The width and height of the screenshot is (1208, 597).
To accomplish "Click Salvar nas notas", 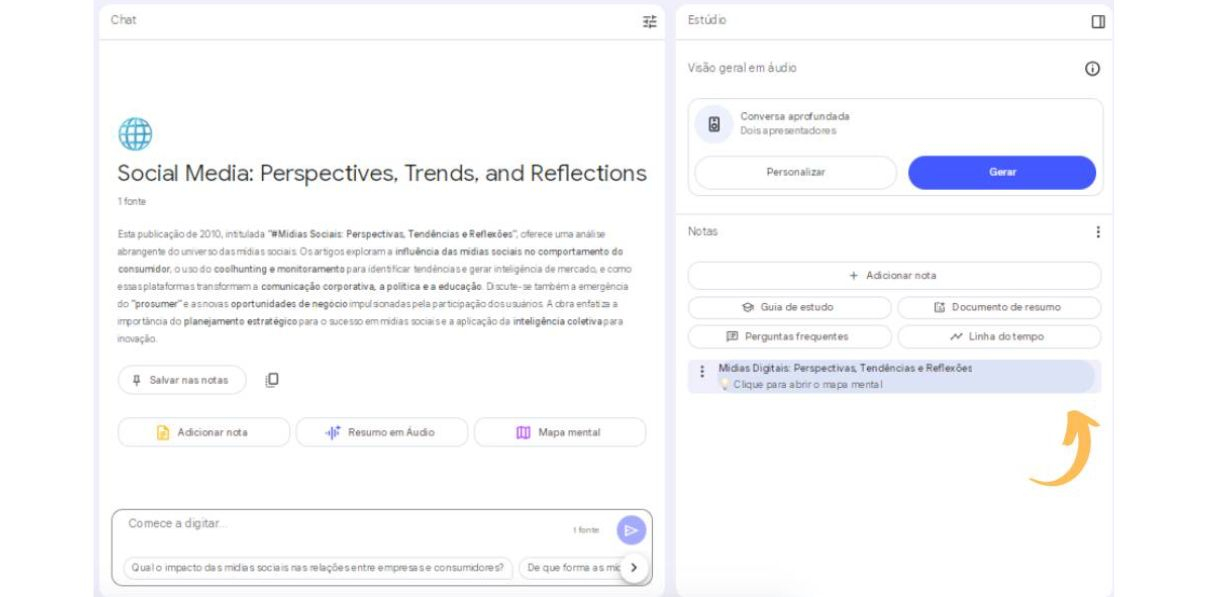I will (x=182, y=380).
